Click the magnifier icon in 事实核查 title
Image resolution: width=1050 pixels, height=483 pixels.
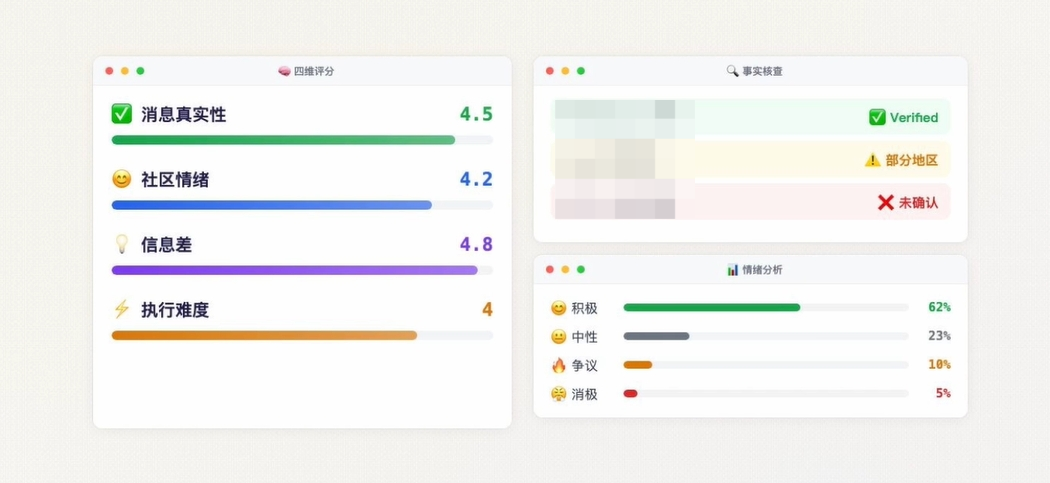[x=732, y=71]
